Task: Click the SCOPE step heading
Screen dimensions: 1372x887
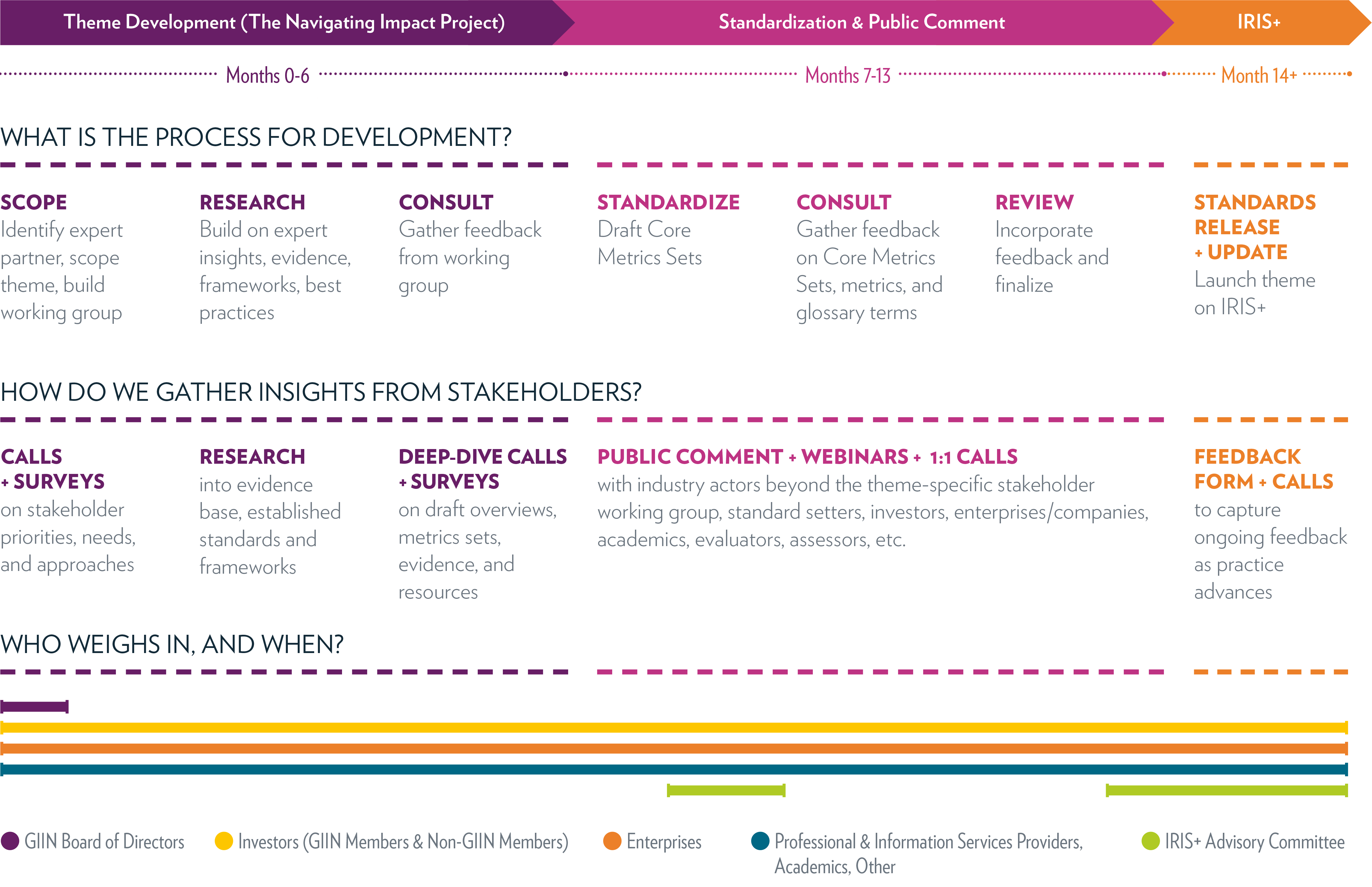Action: [34, 202]
